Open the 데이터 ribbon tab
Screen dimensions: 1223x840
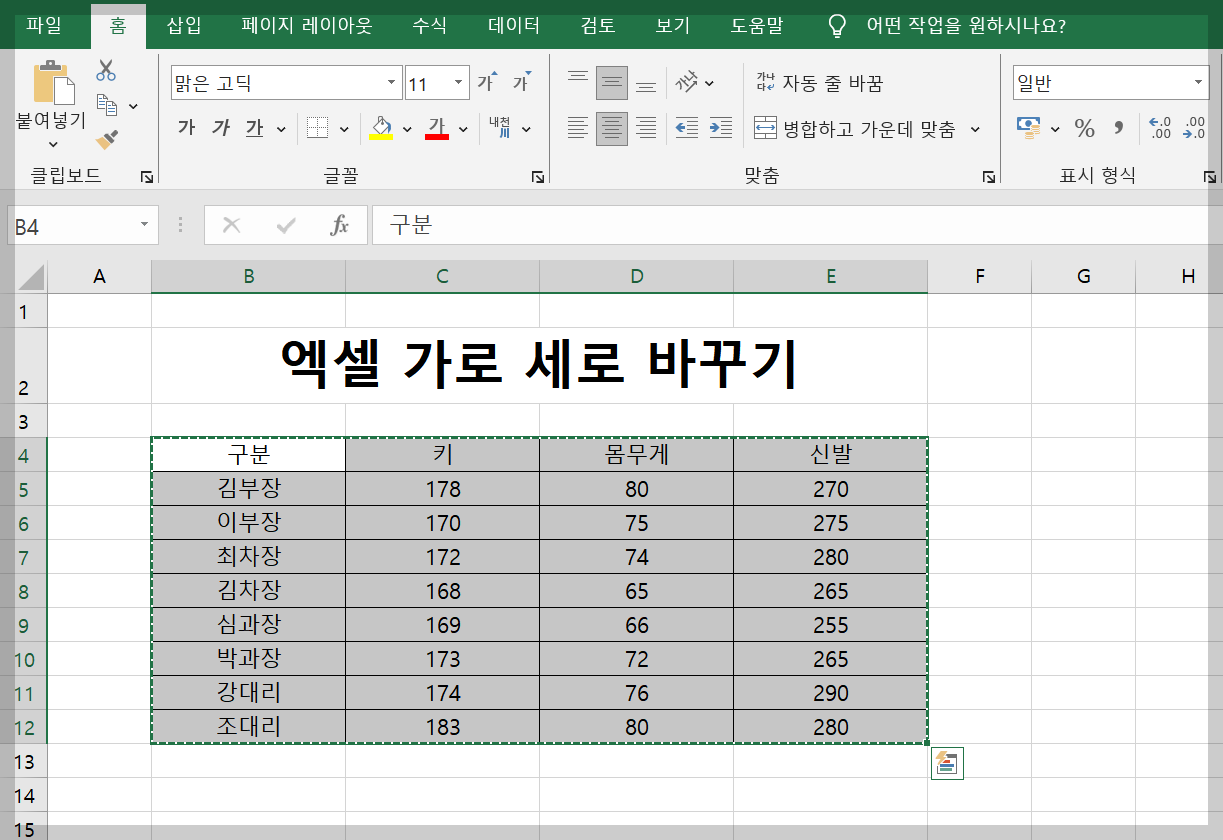(x=513, y=27)
